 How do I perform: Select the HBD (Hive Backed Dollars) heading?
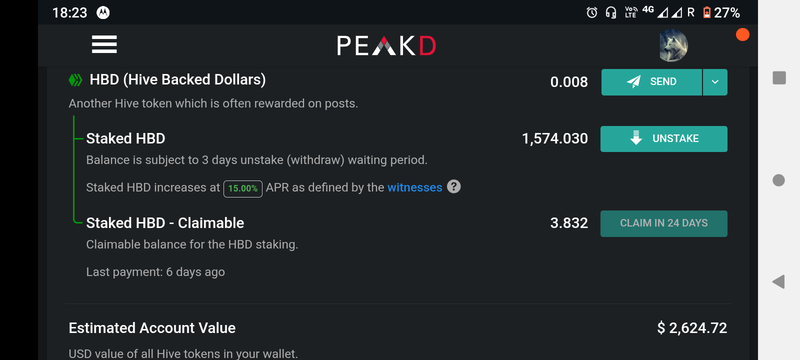(178, 80)
